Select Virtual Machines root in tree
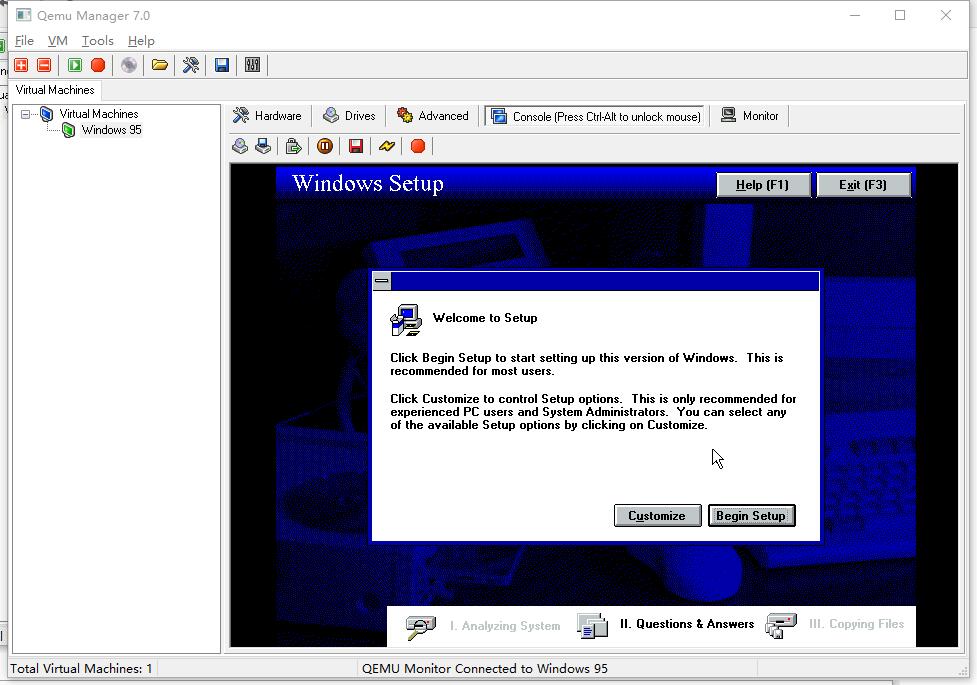 pyautogui.click(x=98, y=114)
